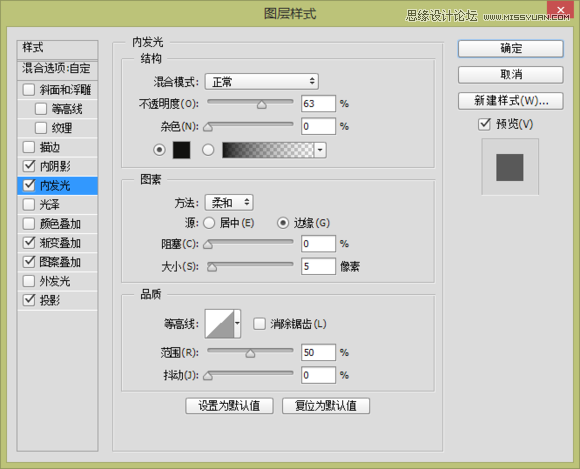Select 样式 in the styles list
This screenshot has height=469, width=580.
pyautogui.click(x=57, y=50)
